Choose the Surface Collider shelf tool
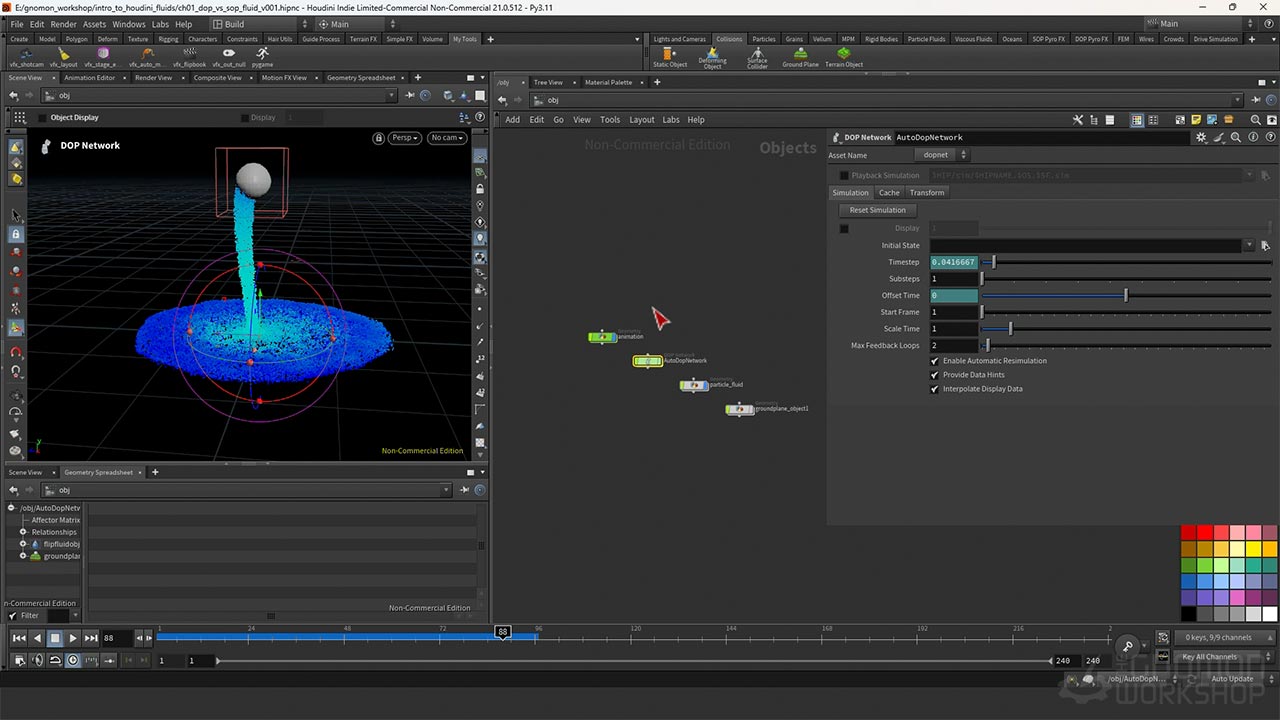The width and height of the screenshot is (1280, 720). pyautogui.click(x=757, y=56)
